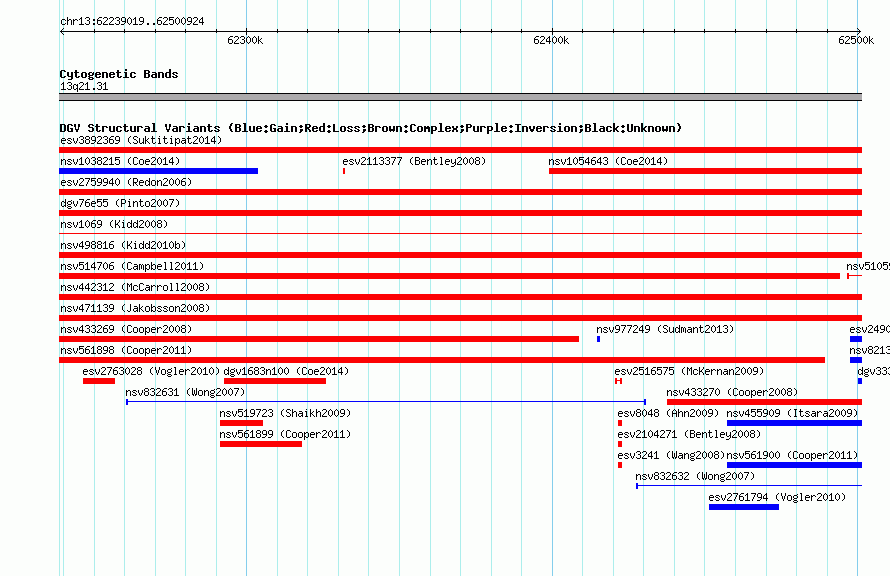Image resolution: width=890 pixels, height=576 pixels.
Task: Select esv2104271 (Bentley2008) label
Action: click(689, 434)
